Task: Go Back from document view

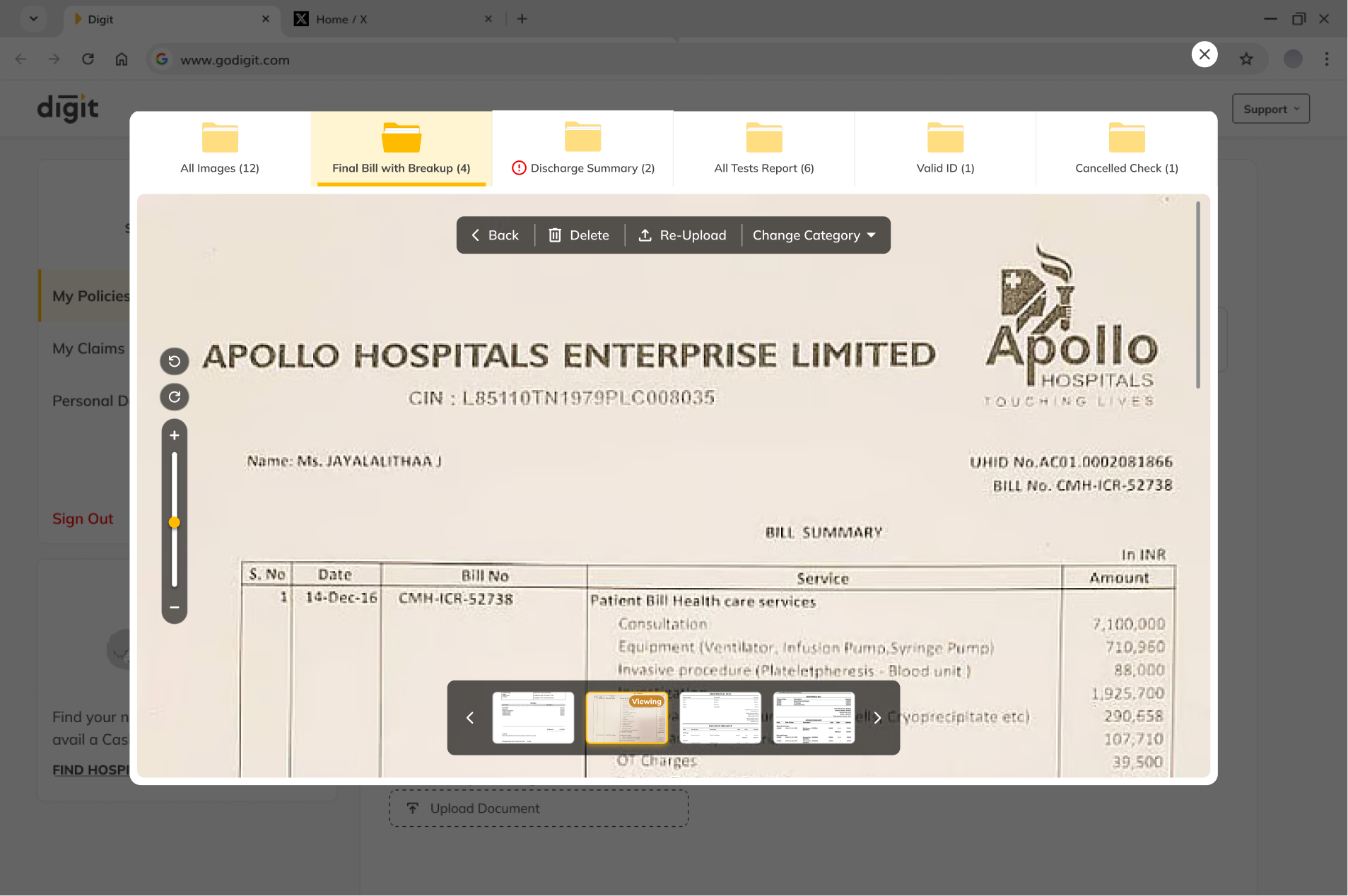Action: [495, 235]
